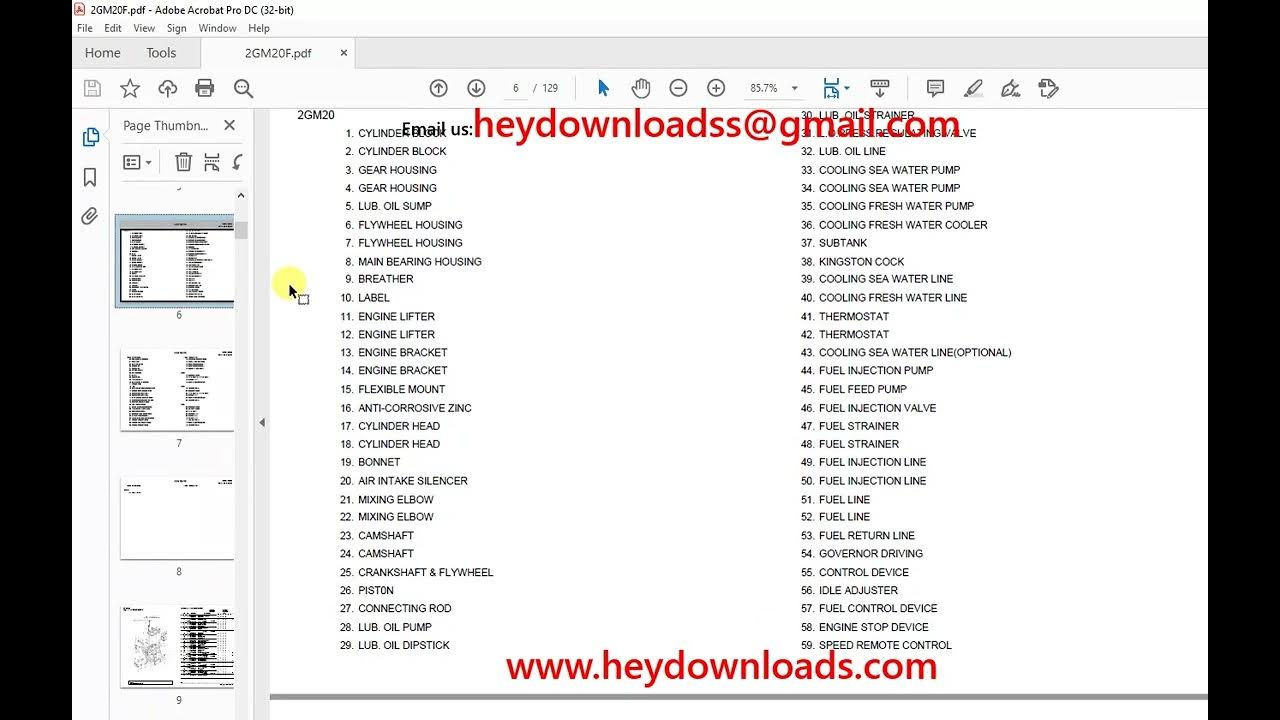The height and width of the screenshot is (720, 1280).
Task: Select page 8 thumbnail
Action: (178, 518)
